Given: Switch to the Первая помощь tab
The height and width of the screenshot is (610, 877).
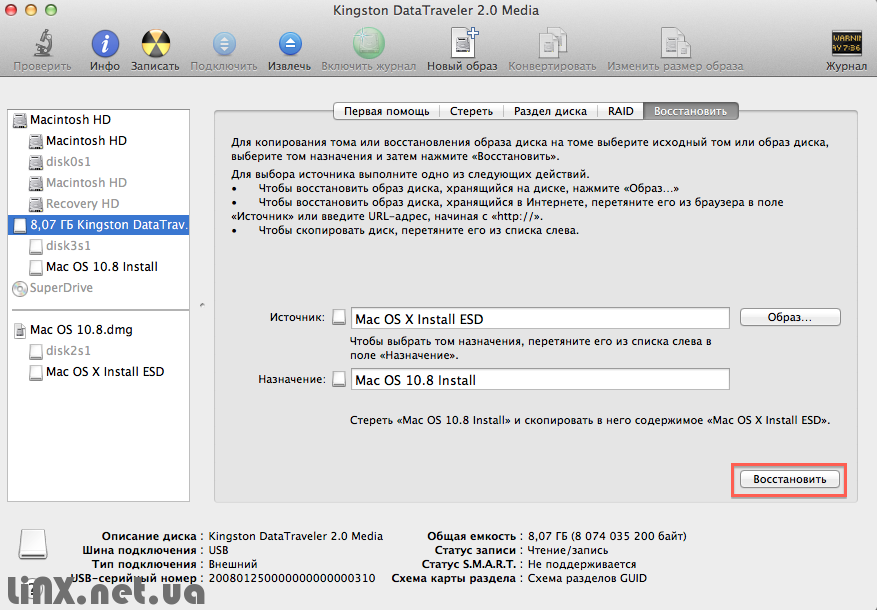Looking at the screenshot, I should (x=386, y=111).
